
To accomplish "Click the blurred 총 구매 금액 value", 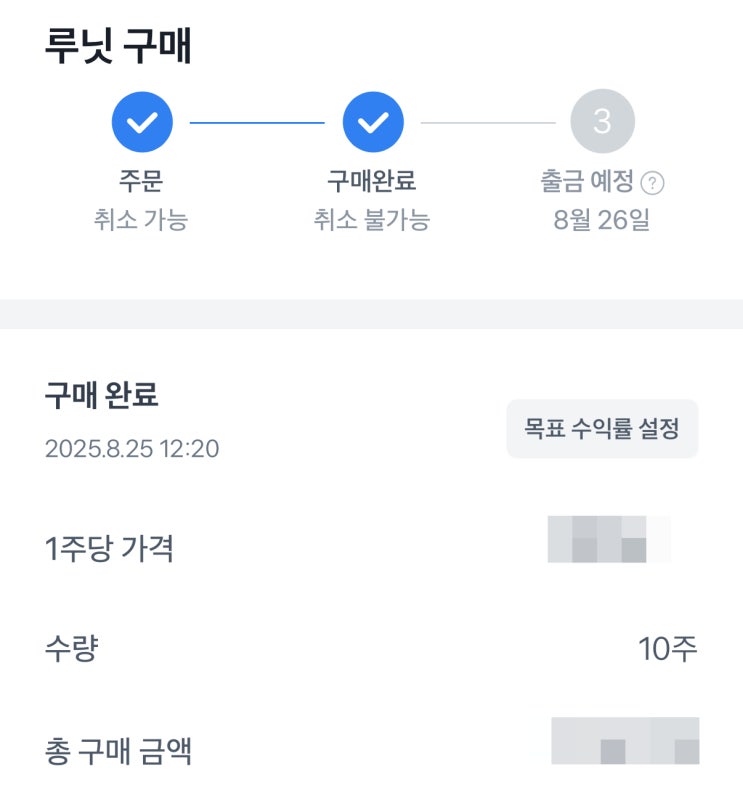I will click(x=625, y=741).
